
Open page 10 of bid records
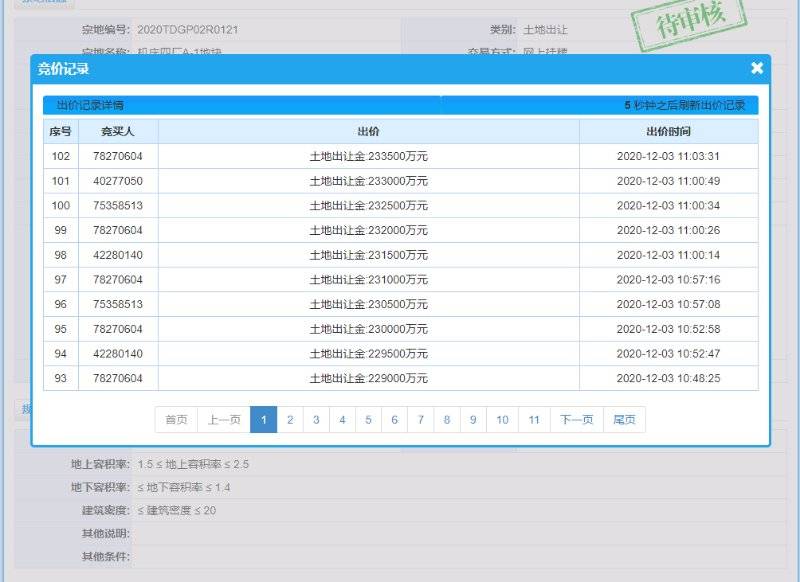502,420
